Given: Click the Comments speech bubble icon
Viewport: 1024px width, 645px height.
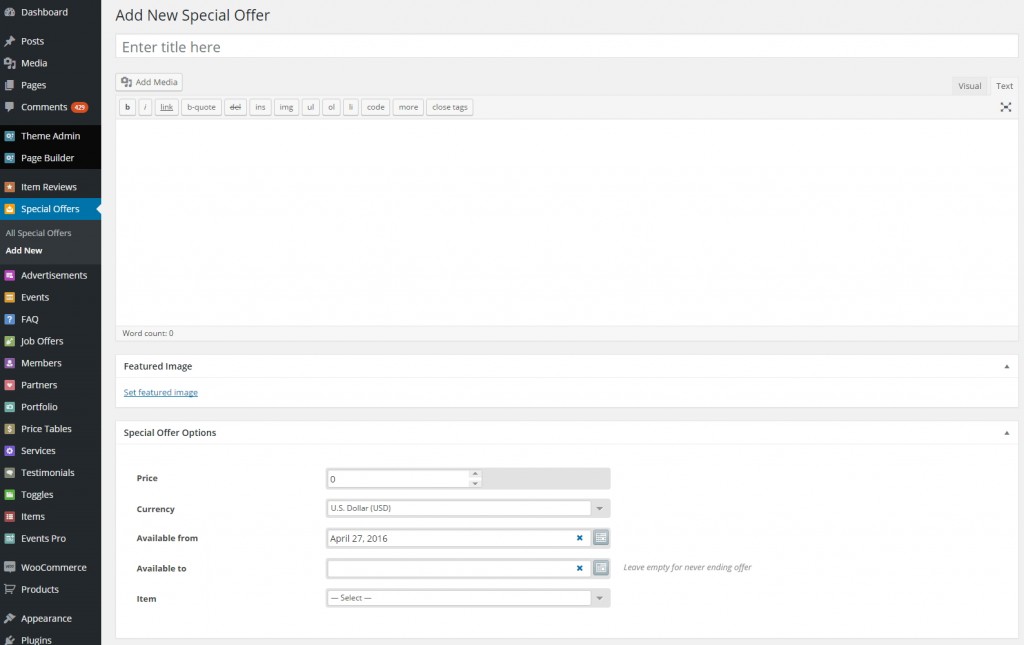Looking at the screenshot, I should tap(10, 107).
